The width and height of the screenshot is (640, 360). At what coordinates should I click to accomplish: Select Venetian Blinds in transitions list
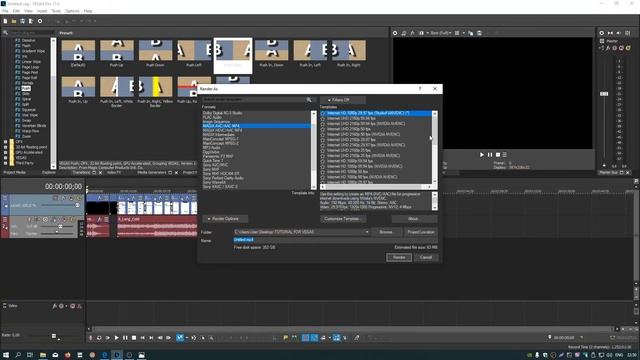[33, 125]
